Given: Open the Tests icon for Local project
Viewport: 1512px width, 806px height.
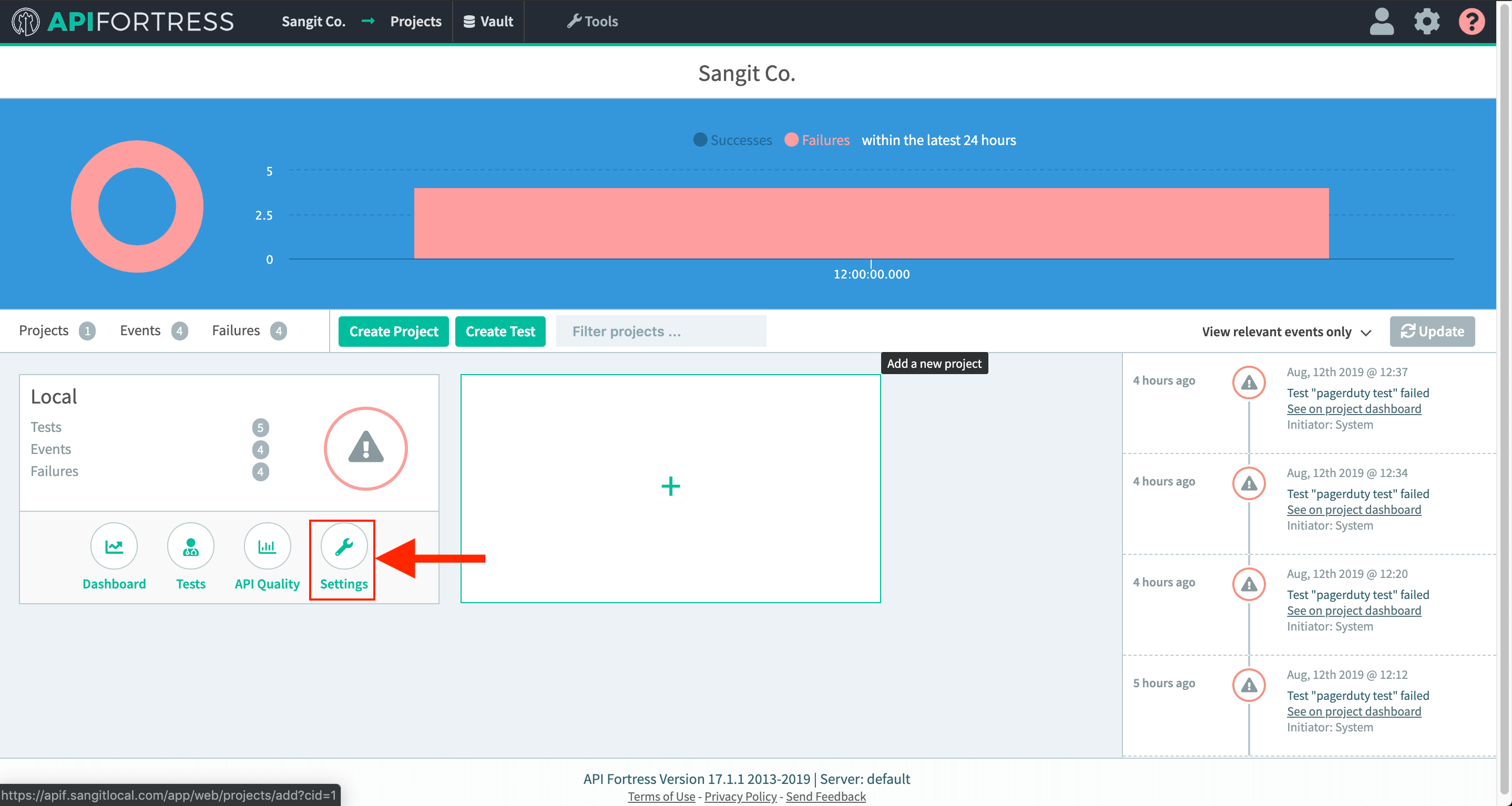Looking at the screenshot, I should [x=190, y=546].
